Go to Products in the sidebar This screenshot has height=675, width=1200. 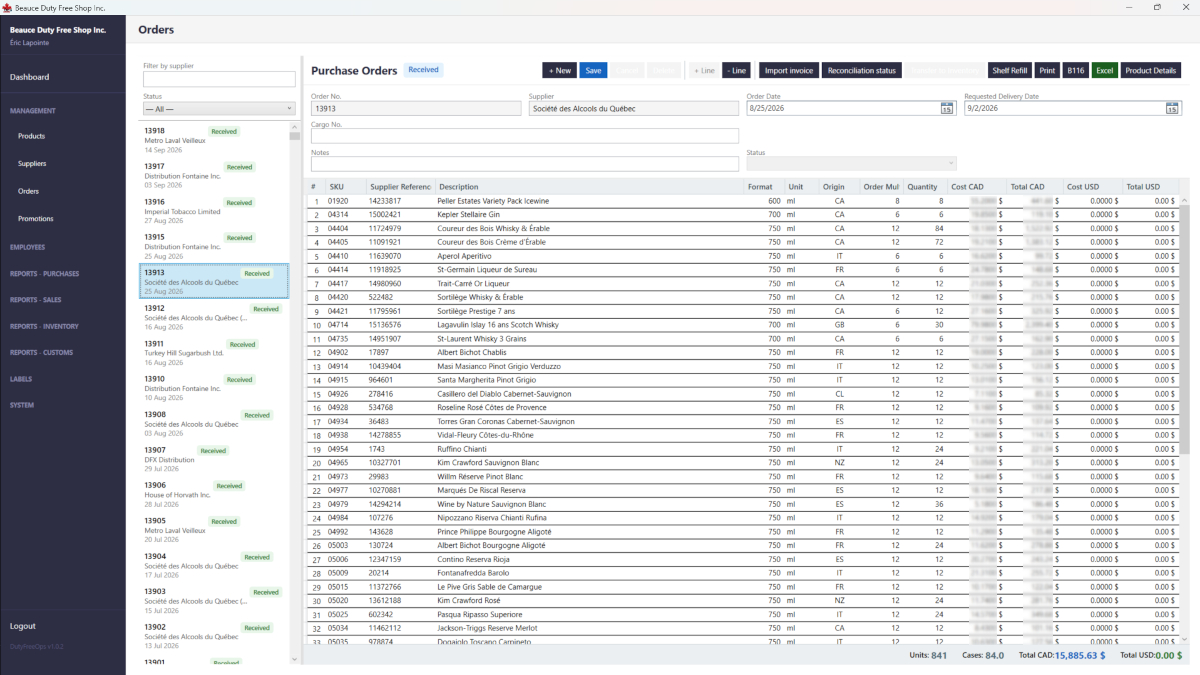31,136
